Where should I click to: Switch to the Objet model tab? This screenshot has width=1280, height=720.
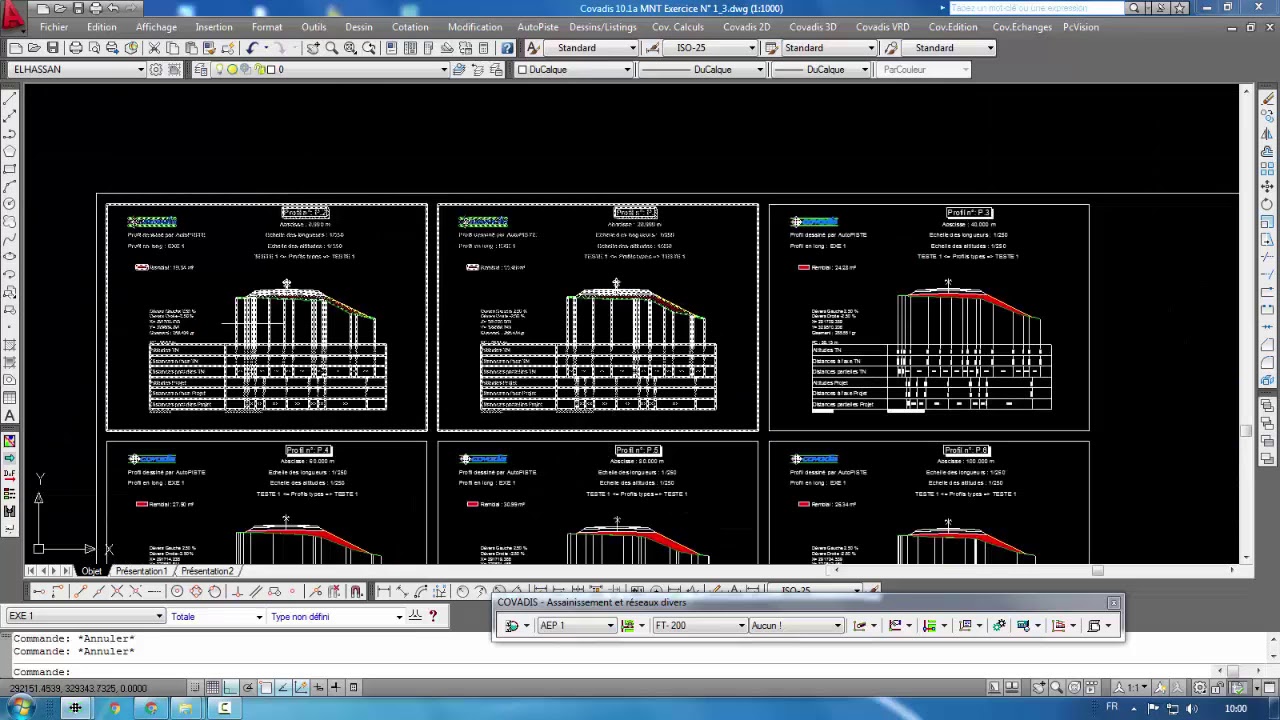pos(91,571)
